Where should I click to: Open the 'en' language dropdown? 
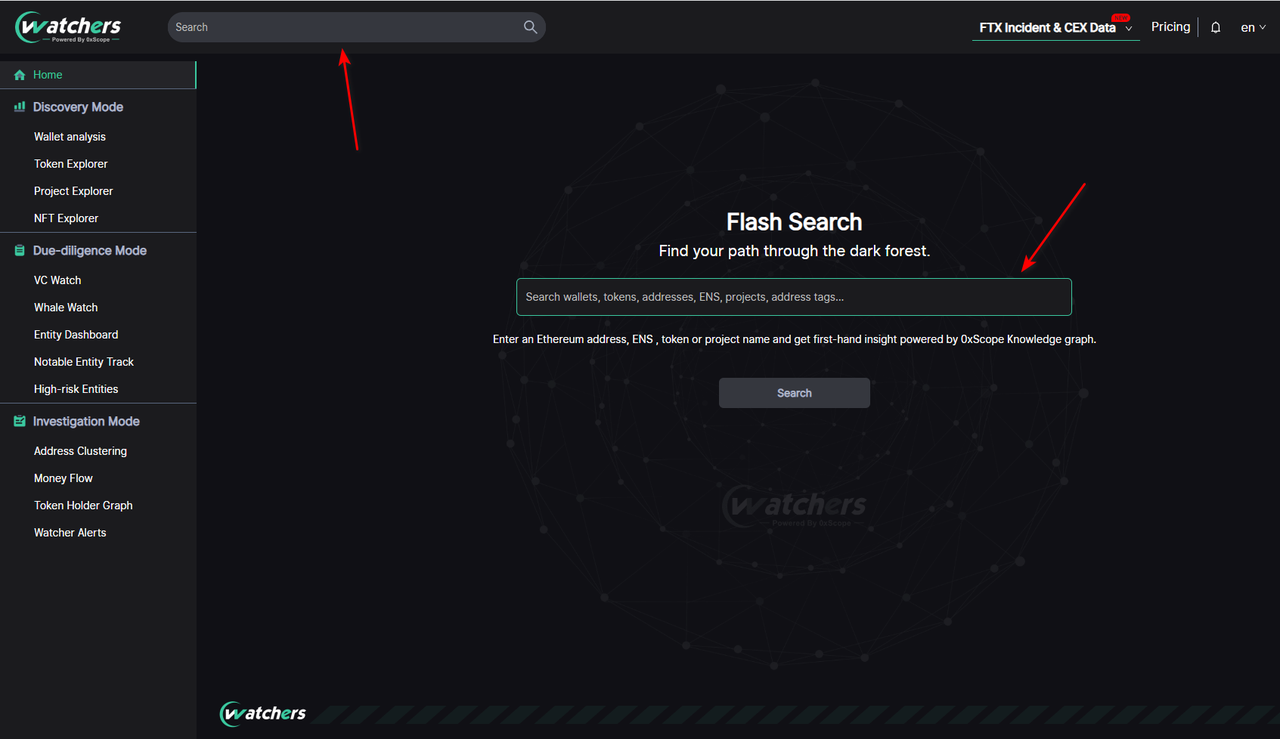(1253, 28)
